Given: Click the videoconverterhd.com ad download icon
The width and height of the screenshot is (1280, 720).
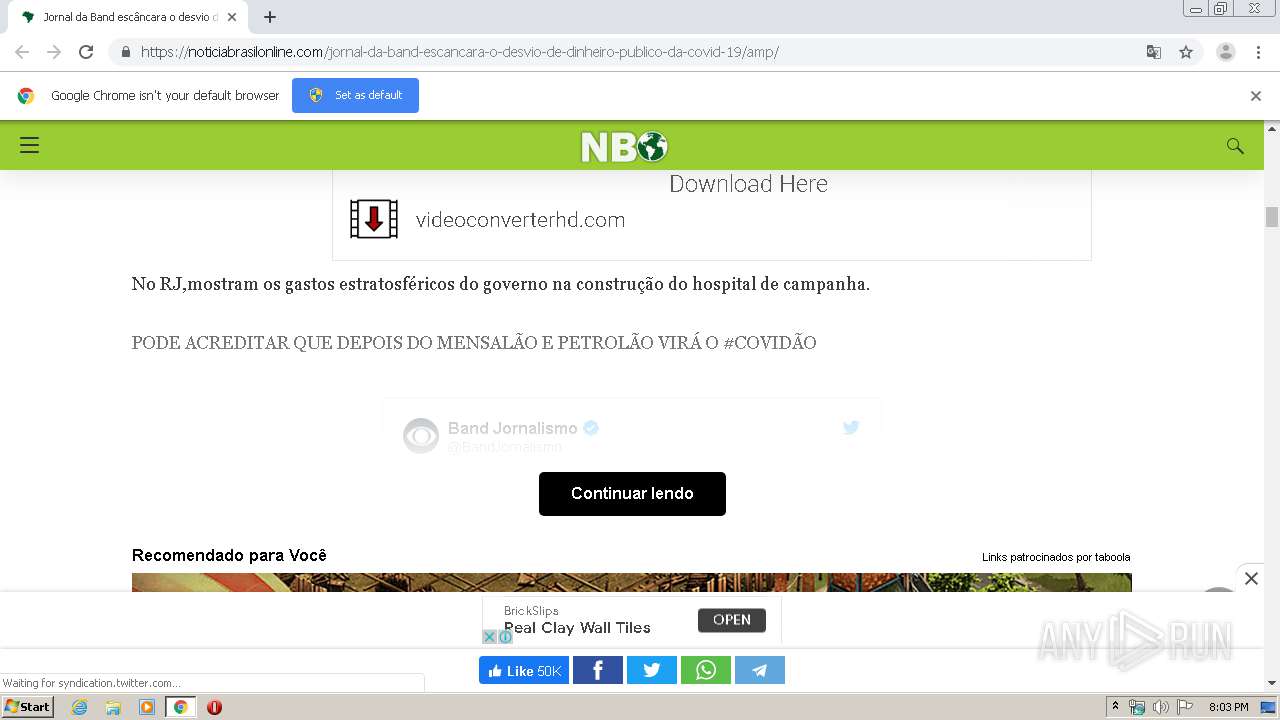Looking at the screenshot, I should pyautogui.click(x=374, y=219).
